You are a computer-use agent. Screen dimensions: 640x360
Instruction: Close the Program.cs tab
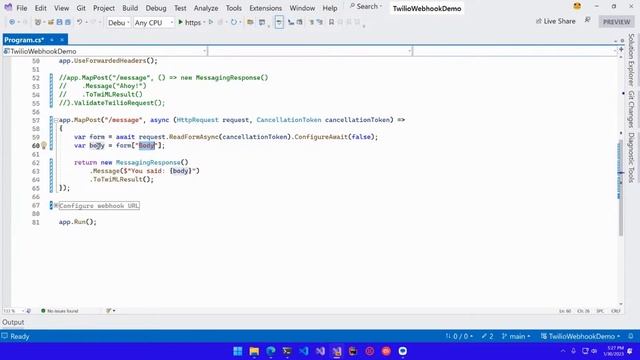click(x=62, y=40)
